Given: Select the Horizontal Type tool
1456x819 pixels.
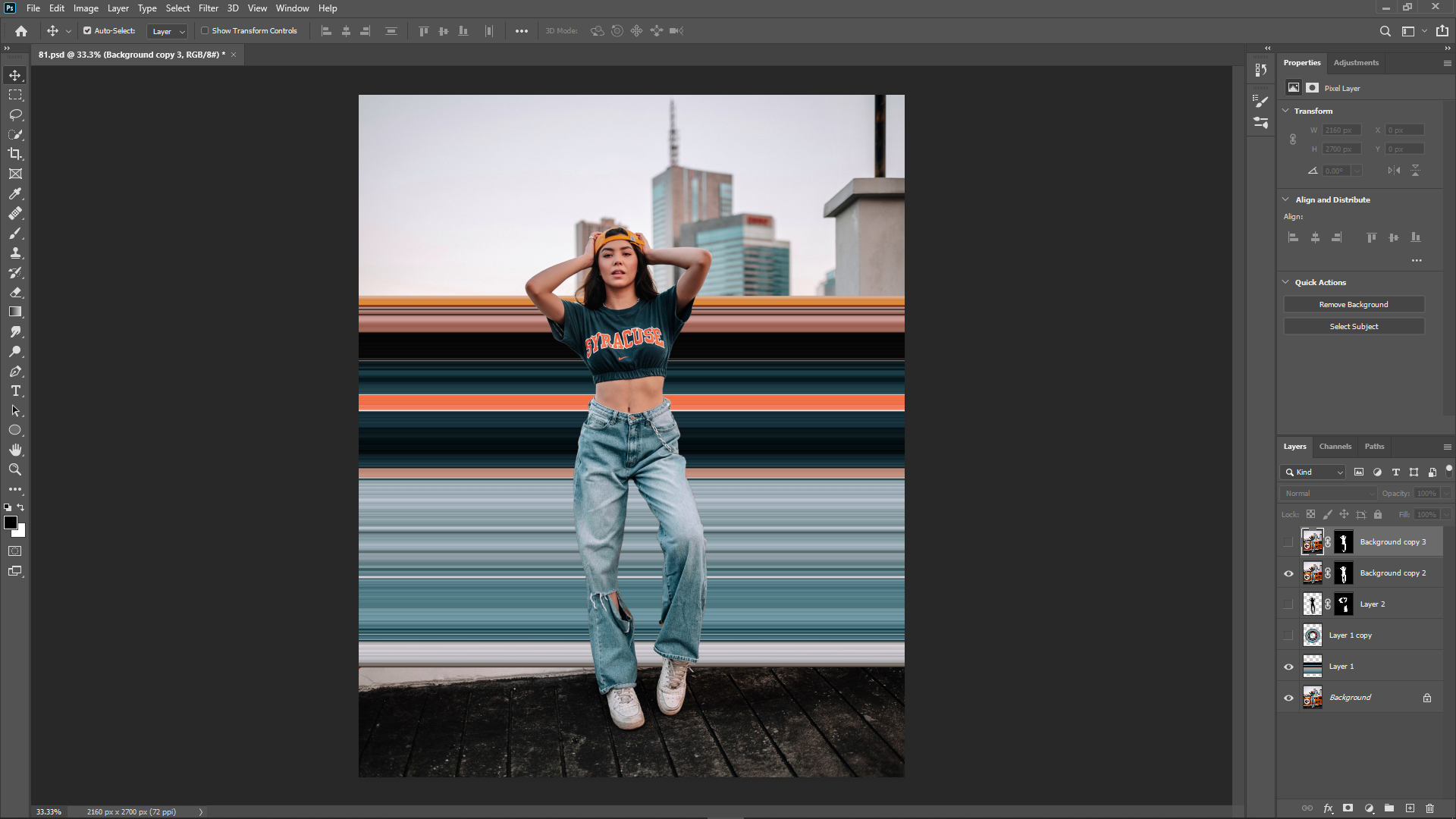Looking at the screenshot, I should (15, 391).
